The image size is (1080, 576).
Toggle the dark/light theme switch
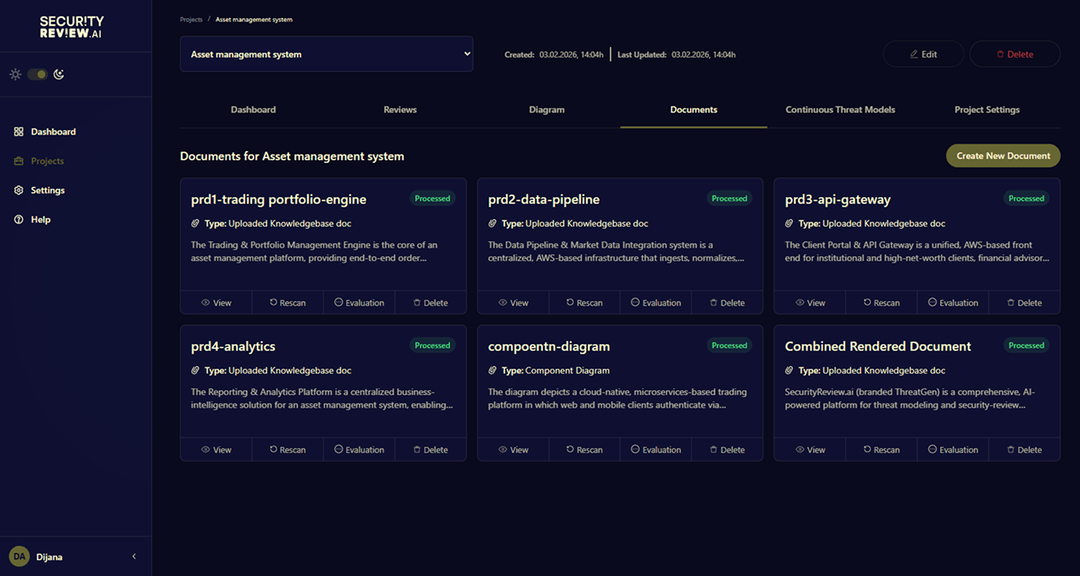(37, 74)
